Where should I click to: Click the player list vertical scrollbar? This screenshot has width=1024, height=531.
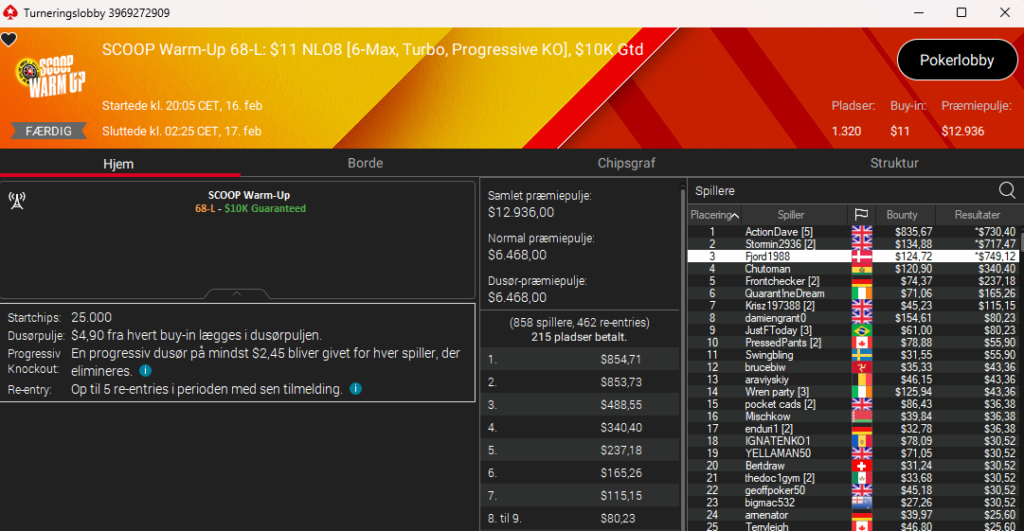click(1019, 380)
